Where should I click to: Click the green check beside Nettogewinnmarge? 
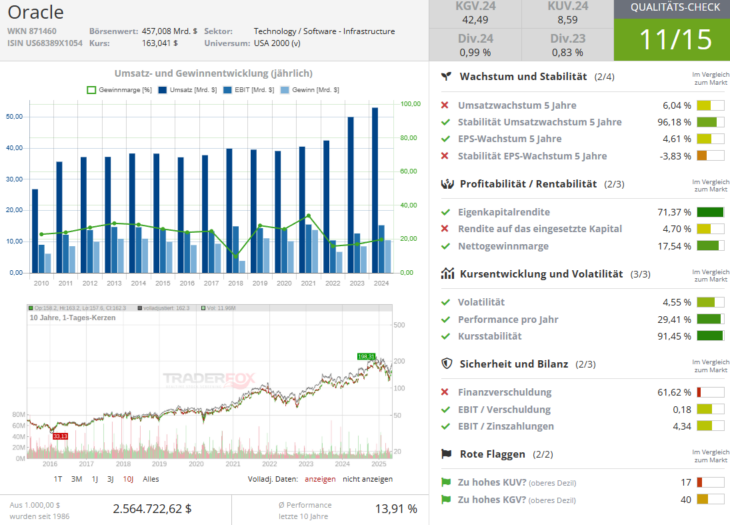[x=446, y=246]
